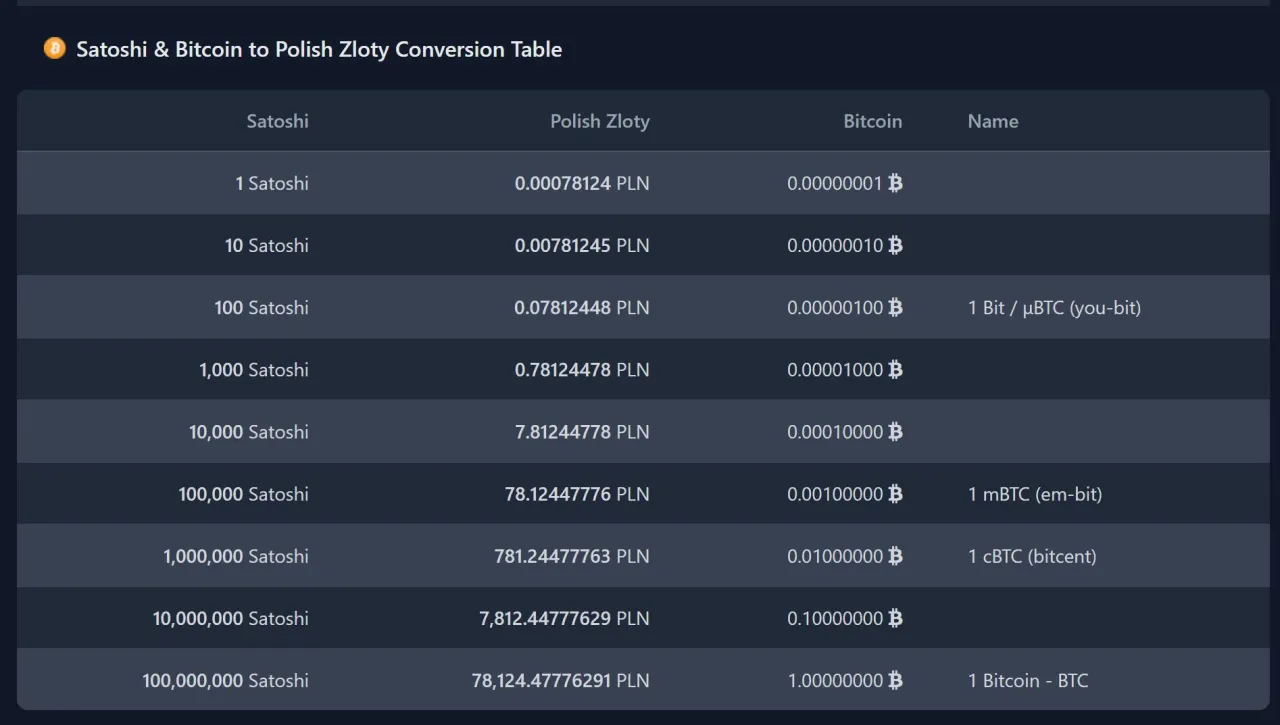
Task: Click the Bitcoin amount 0.00000001
Action: coord(835,183)
